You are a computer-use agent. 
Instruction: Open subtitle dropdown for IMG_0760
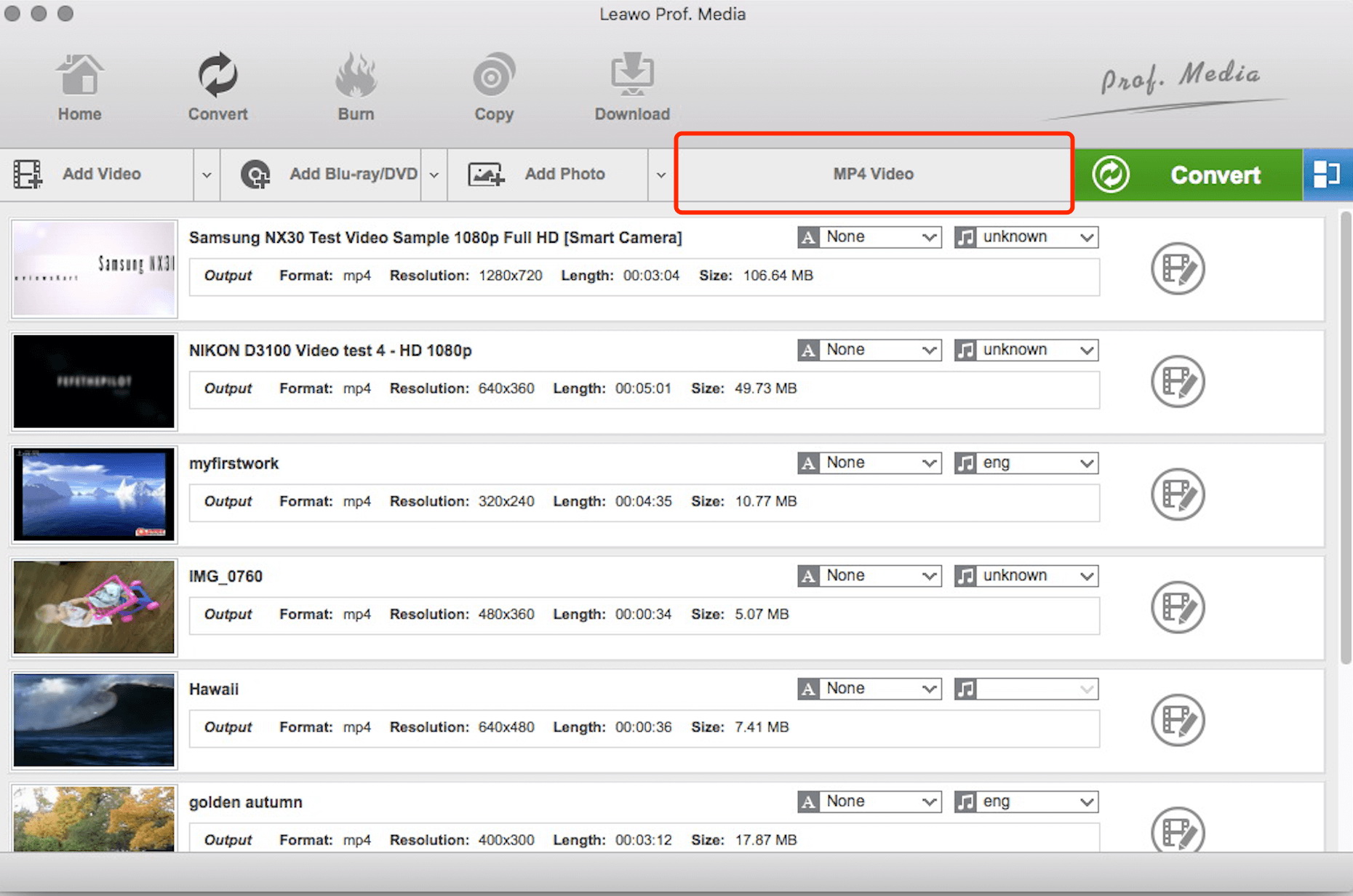pos(869,575)
